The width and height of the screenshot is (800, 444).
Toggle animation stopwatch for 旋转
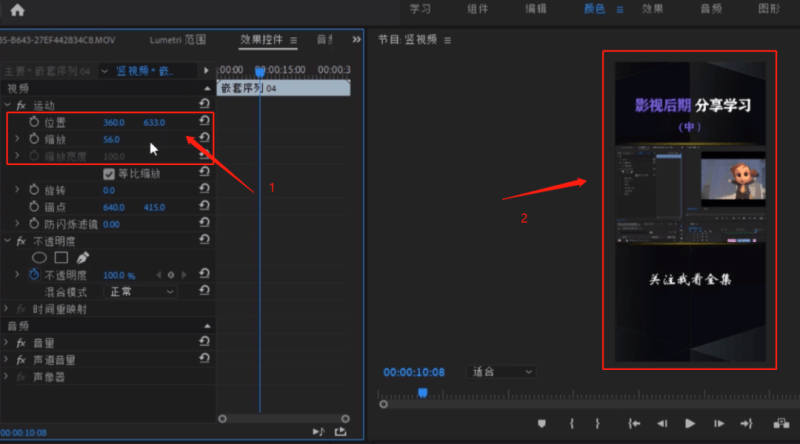34,190
